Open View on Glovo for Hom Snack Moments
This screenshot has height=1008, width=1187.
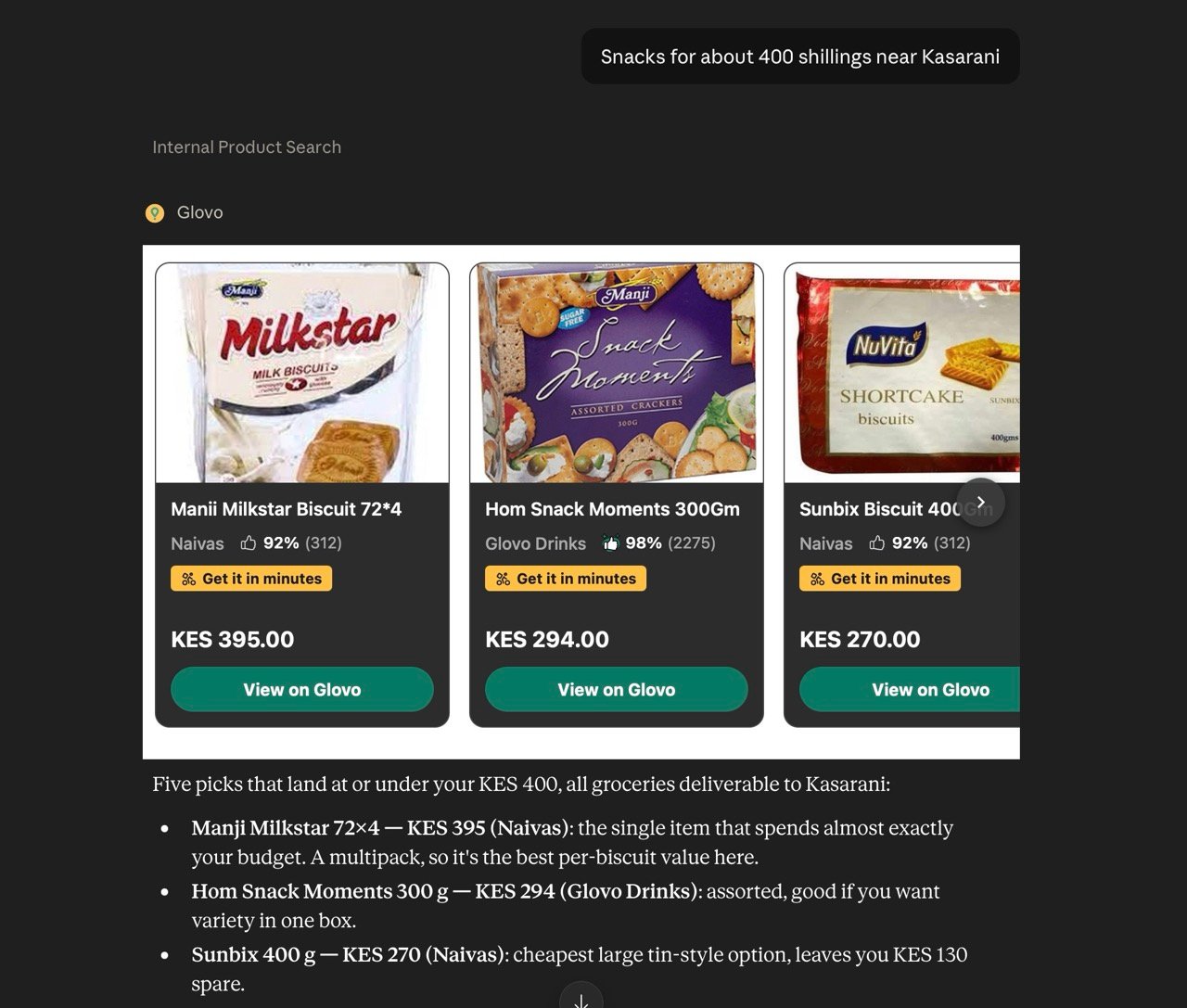(x=617, y=689)
